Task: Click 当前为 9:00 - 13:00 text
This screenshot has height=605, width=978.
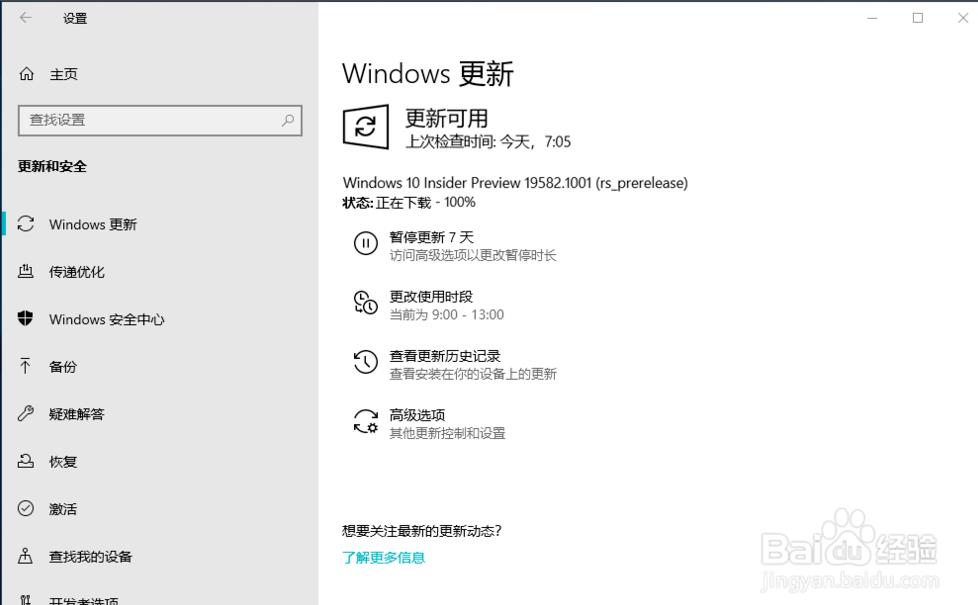Action: click(447, 314)
